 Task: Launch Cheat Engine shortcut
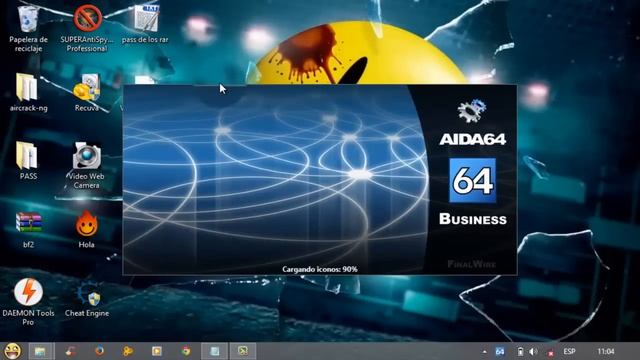click(87, 299)
